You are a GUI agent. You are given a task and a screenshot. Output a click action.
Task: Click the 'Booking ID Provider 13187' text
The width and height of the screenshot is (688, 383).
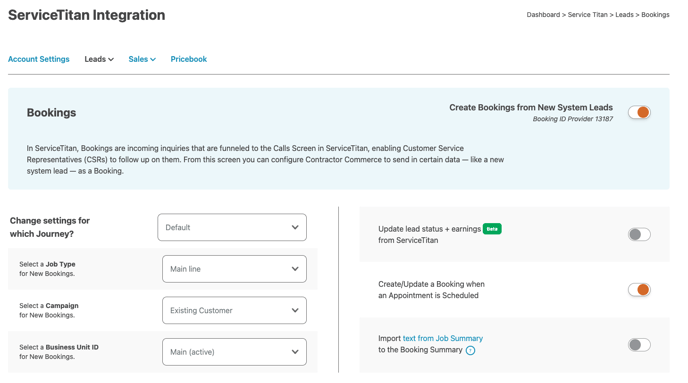[x=573, y=119]
